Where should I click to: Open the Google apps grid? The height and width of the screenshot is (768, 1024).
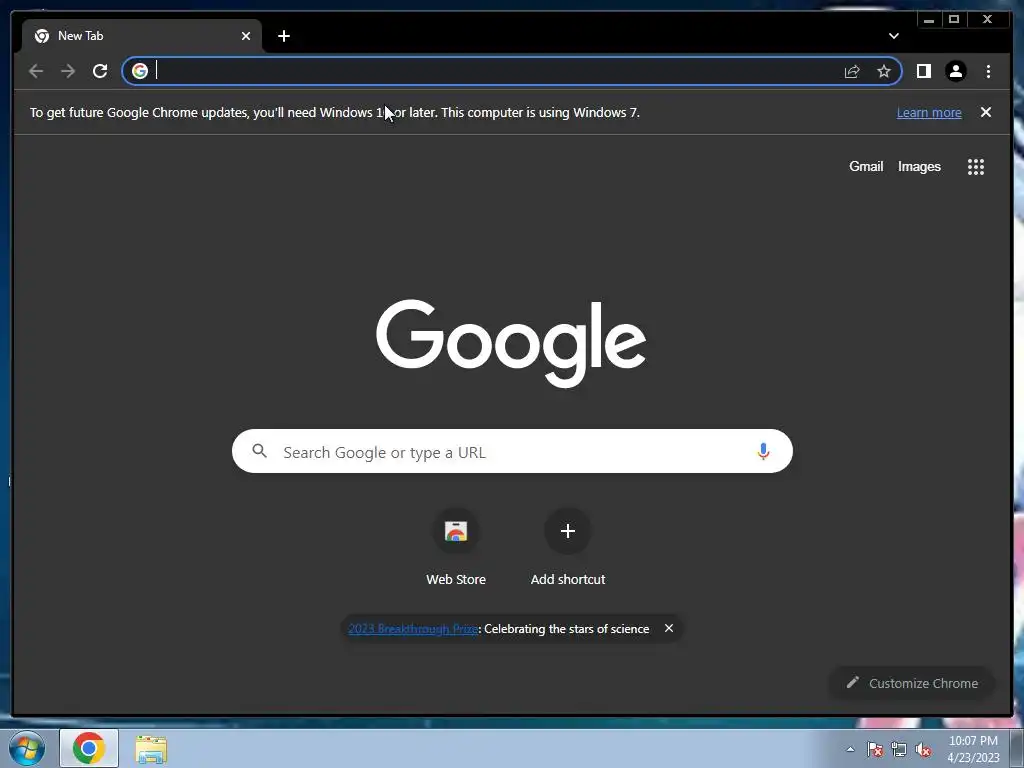tap(976, 167)
